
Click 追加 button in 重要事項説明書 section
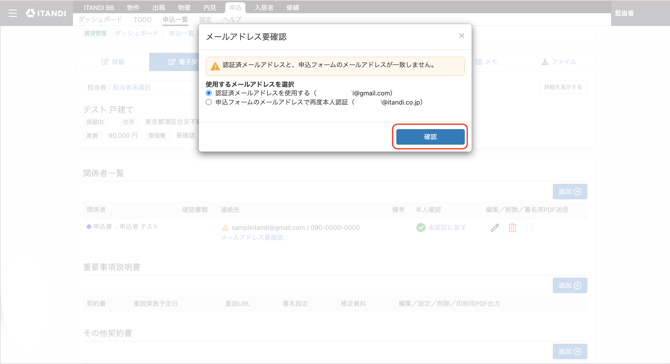click(x=570, y=285)
